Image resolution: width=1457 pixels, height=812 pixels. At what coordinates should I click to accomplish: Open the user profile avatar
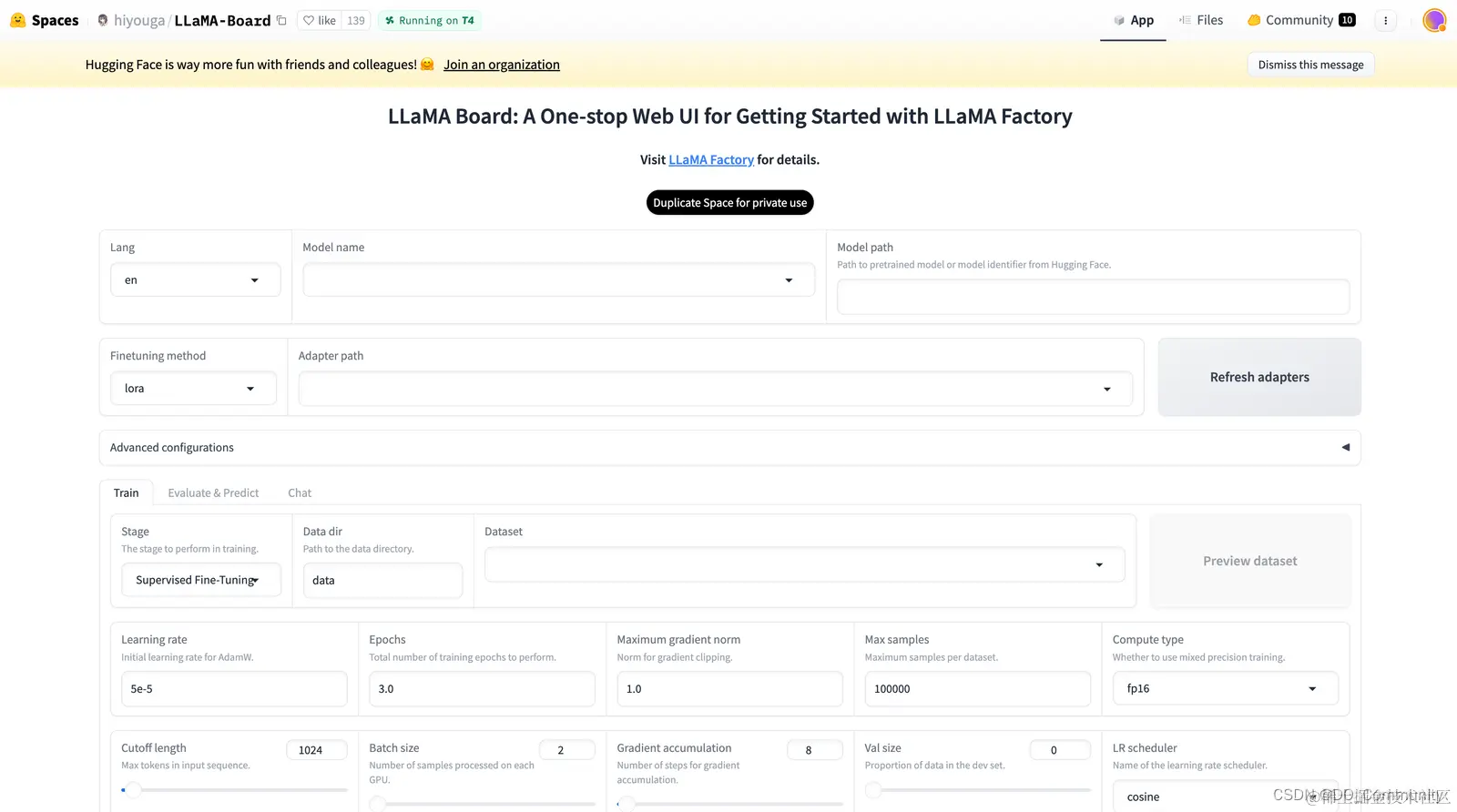coord(1434,20)
